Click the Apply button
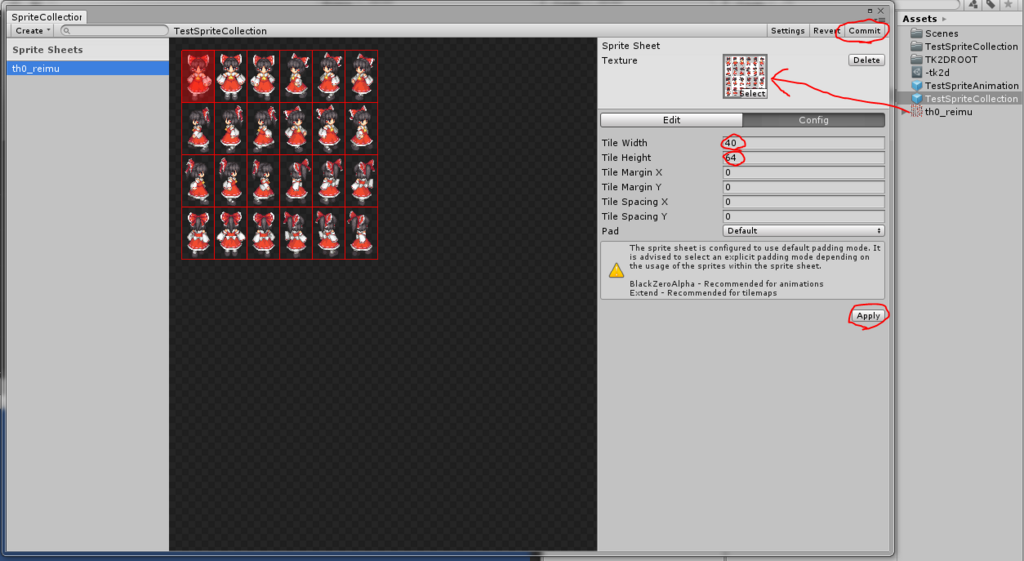The width and height of the screenshot is (1024, 561). [868, 315]
